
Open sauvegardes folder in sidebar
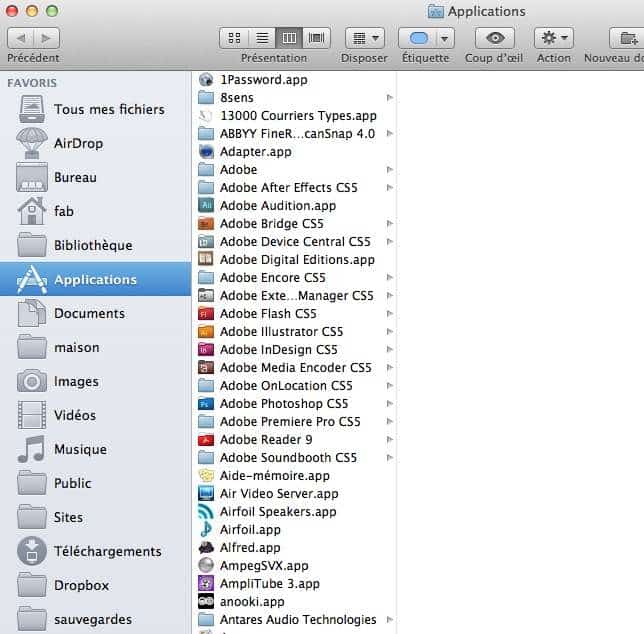click(x=96, y=619)
